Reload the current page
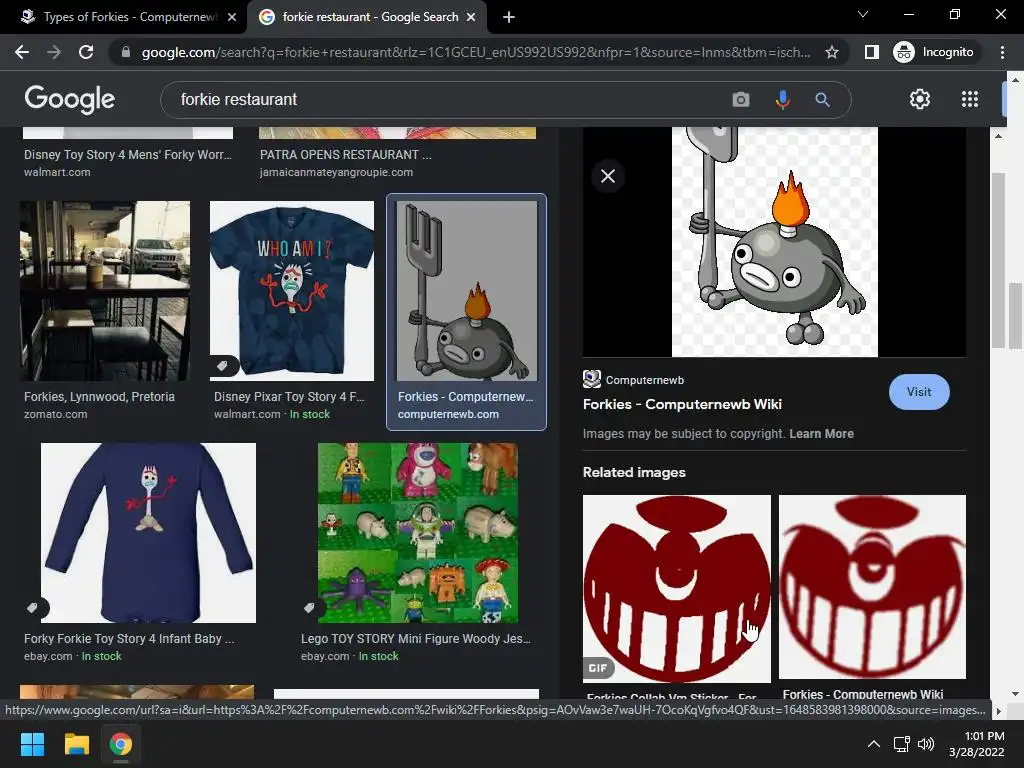This screenshot has height=768, width=1024. [86, 52]
